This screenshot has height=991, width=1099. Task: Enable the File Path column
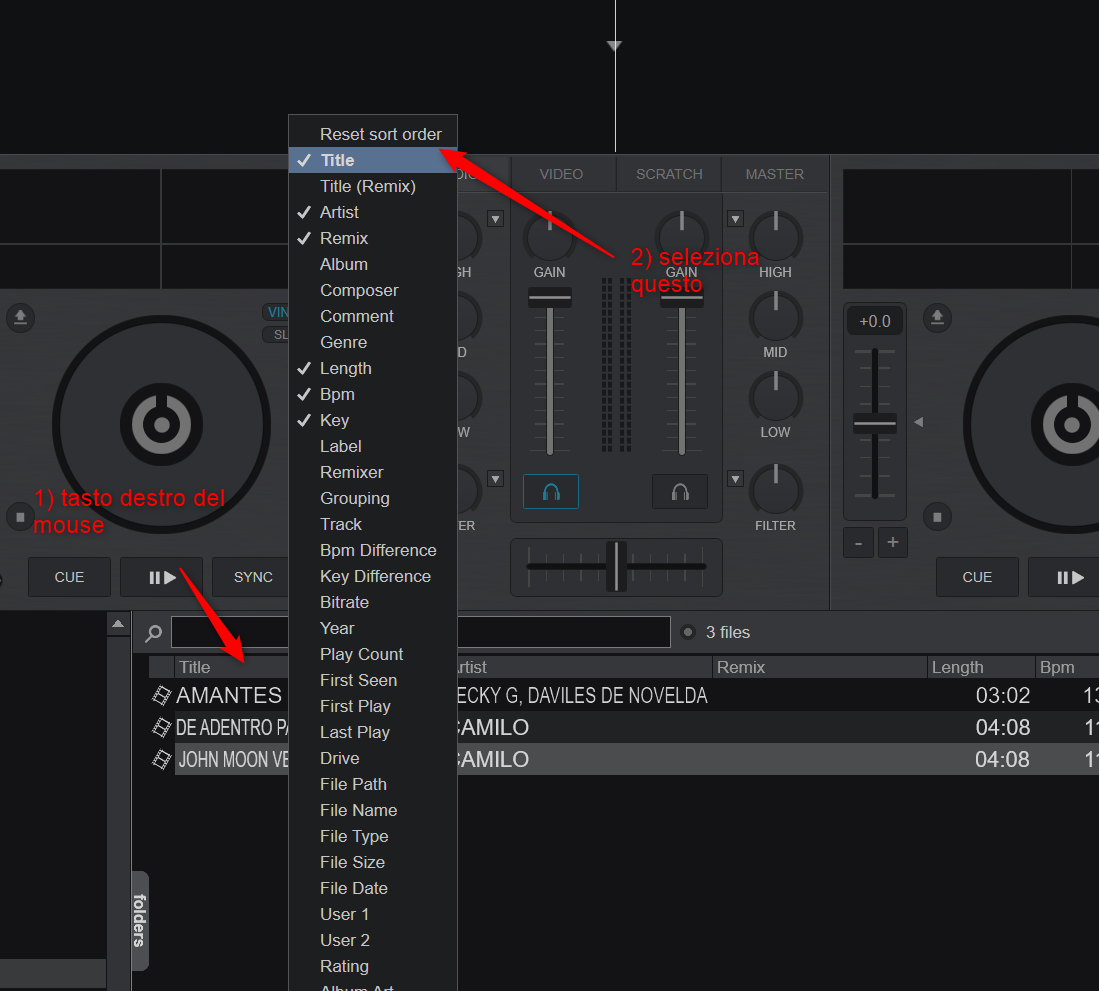pos(373,784)
